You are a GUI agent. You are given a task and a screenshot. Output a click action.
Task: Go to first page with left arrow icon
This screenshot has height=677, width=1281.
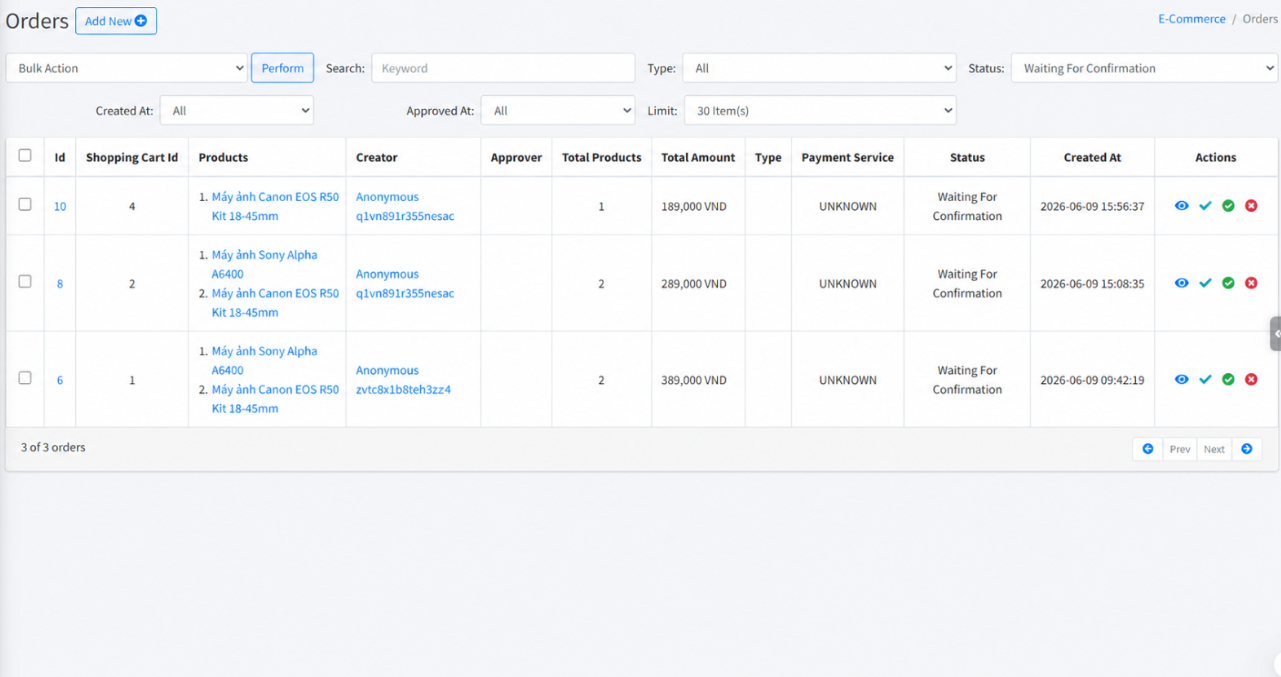click(1148, 449)
